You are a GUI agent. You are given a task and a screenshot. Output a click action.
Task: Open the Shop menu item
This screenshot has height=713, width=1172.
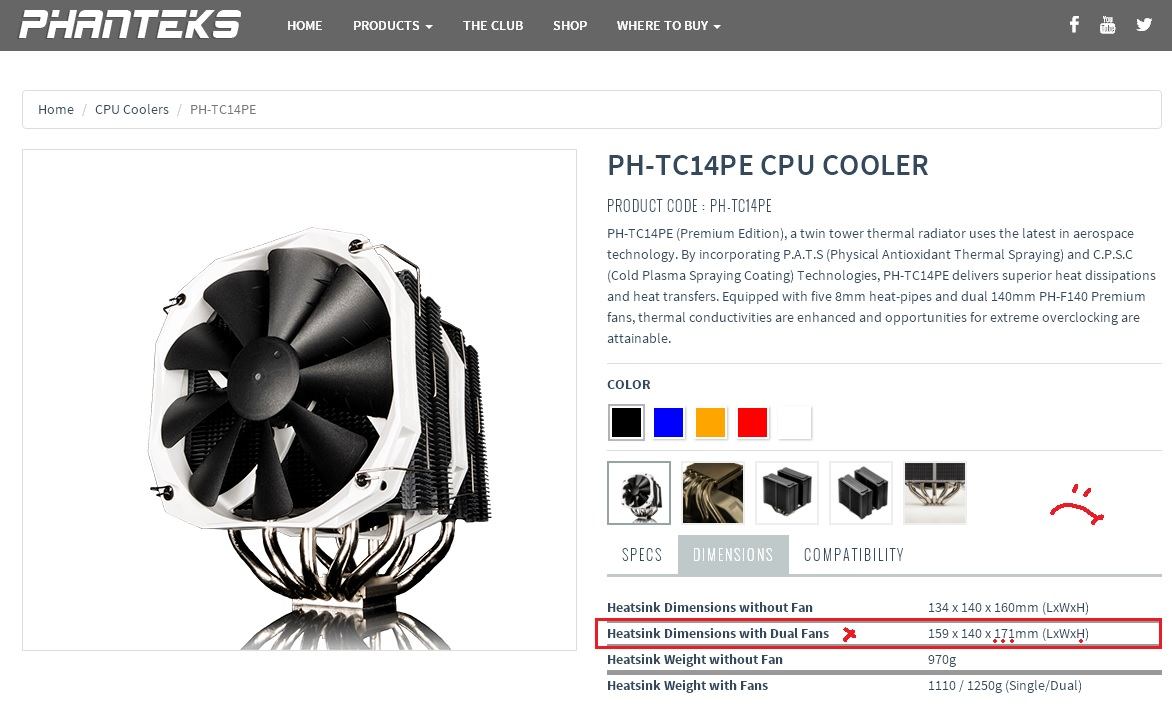(x=570, y=25)
